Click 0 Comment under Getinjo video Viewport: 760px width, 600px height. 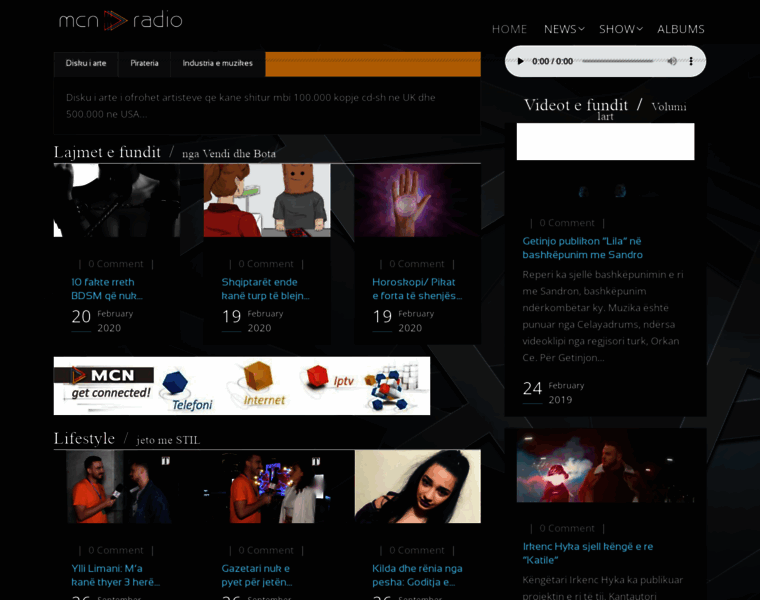(567, 223)
